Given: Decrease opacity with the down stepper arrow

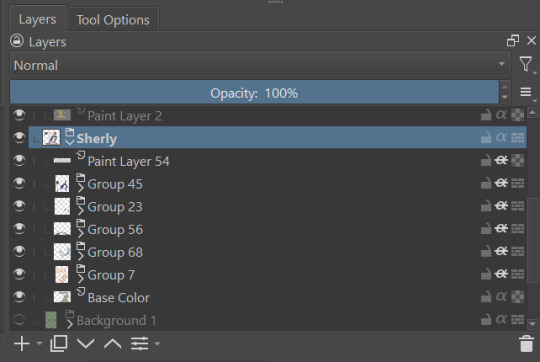Looking at the screenshot, I should click(x=505, y=97).
